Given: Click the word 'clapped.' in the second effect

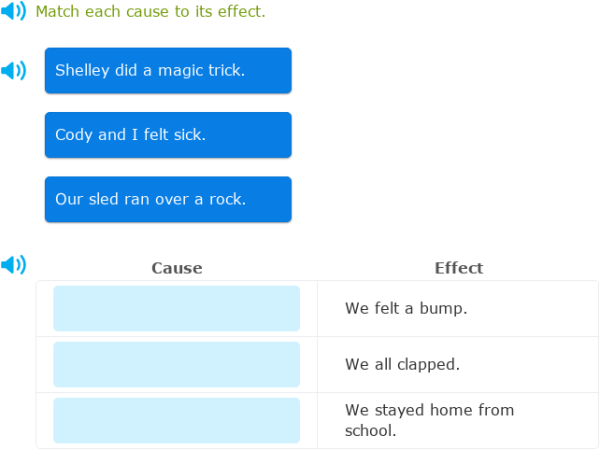Looking at the screenshot, I should (430, 364).
